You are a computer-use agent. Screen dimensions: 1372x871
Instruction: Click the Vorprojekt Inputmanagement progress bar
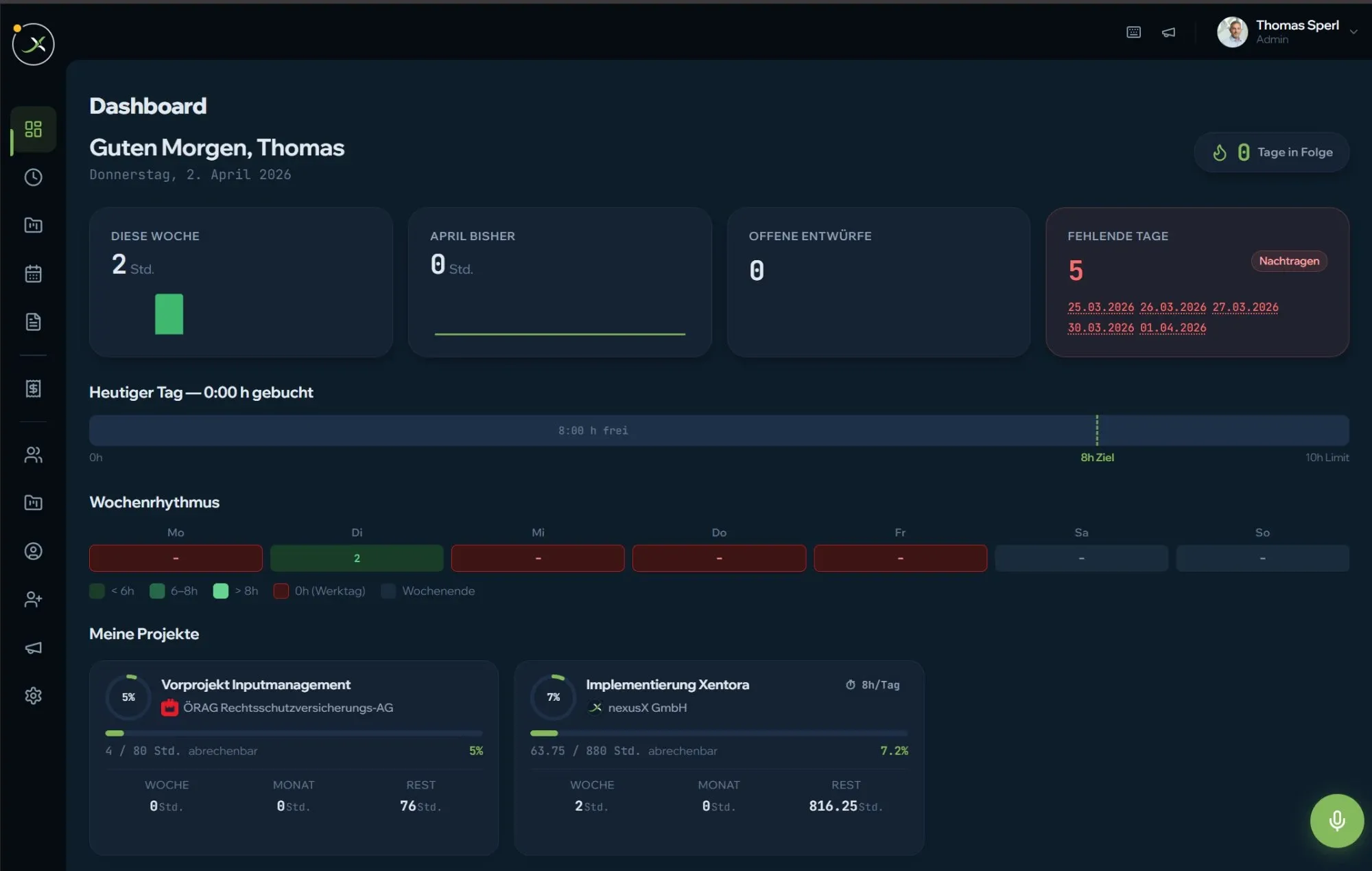click(x=294, y=733)
